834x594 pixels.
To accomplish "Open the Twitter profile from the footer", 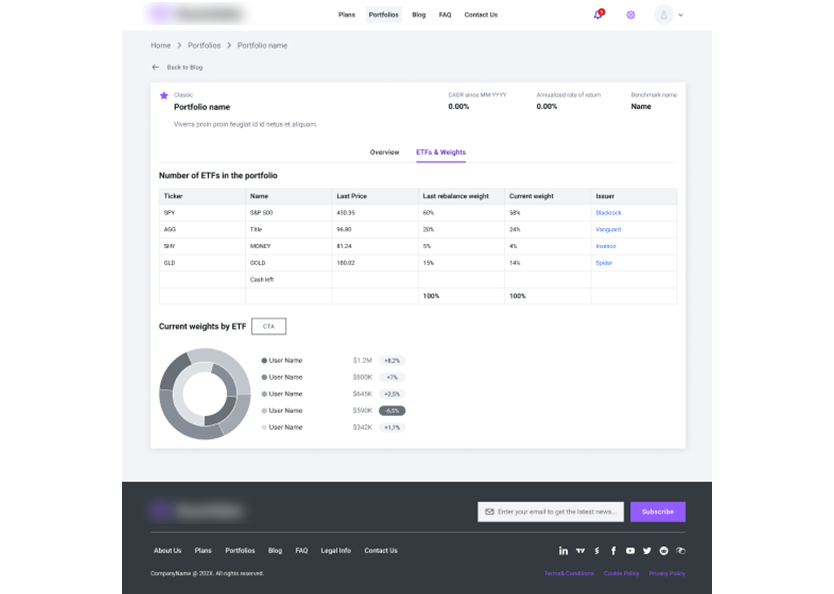I will click(647, 551).
